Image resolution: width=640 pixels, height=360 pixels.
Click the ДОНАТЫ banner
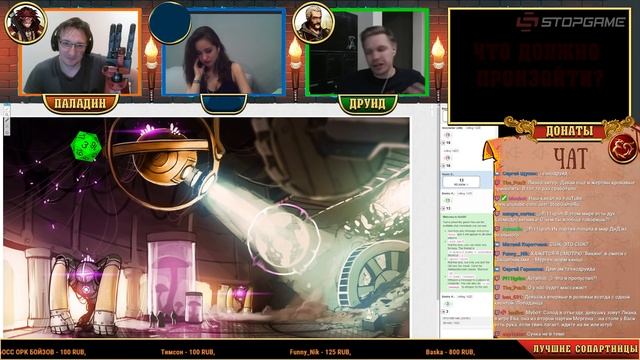[569, 131]
